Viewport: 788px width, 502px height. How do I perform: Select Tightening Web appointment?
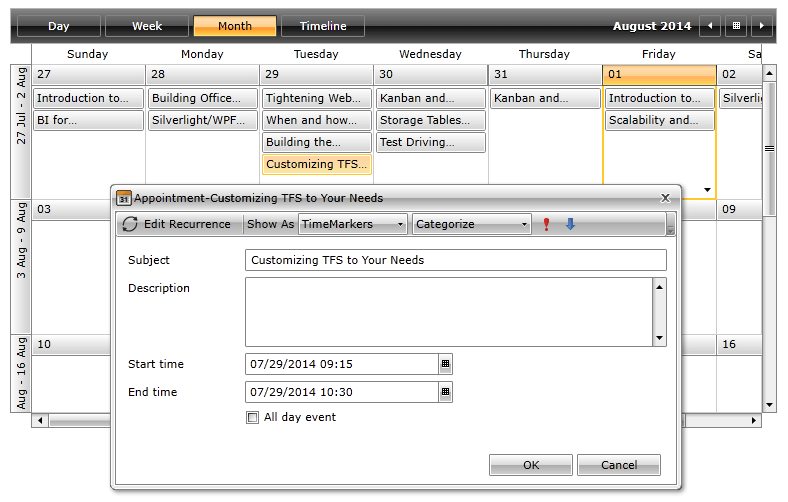coord(317,98)
